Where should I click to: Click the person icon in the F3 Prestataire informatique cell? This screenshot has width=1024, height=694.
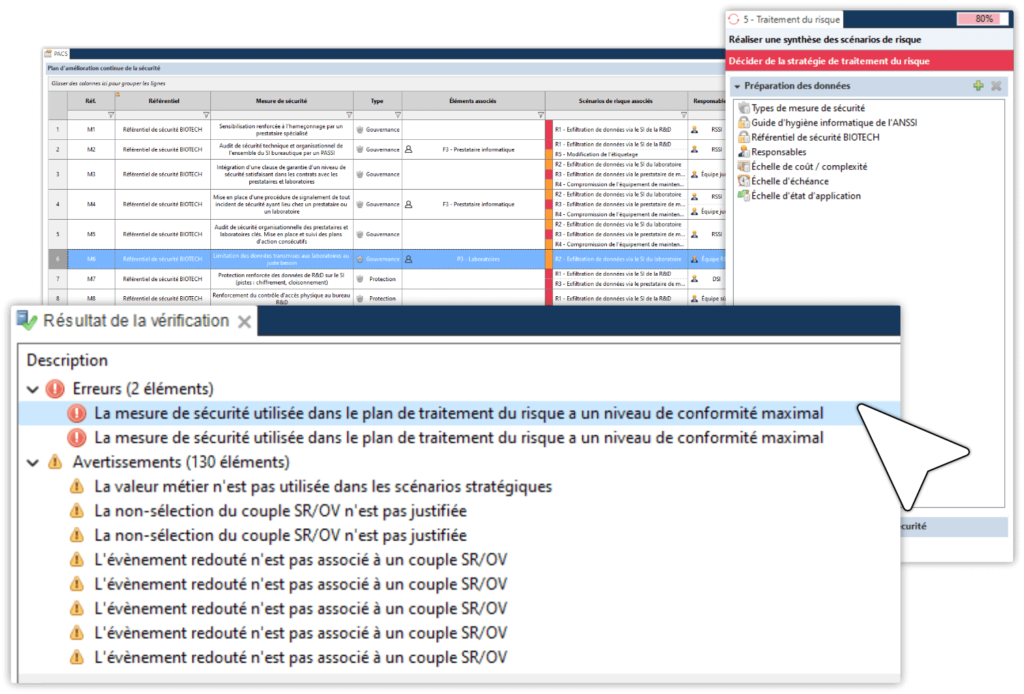pyautogui.click(x=407, y=150)
